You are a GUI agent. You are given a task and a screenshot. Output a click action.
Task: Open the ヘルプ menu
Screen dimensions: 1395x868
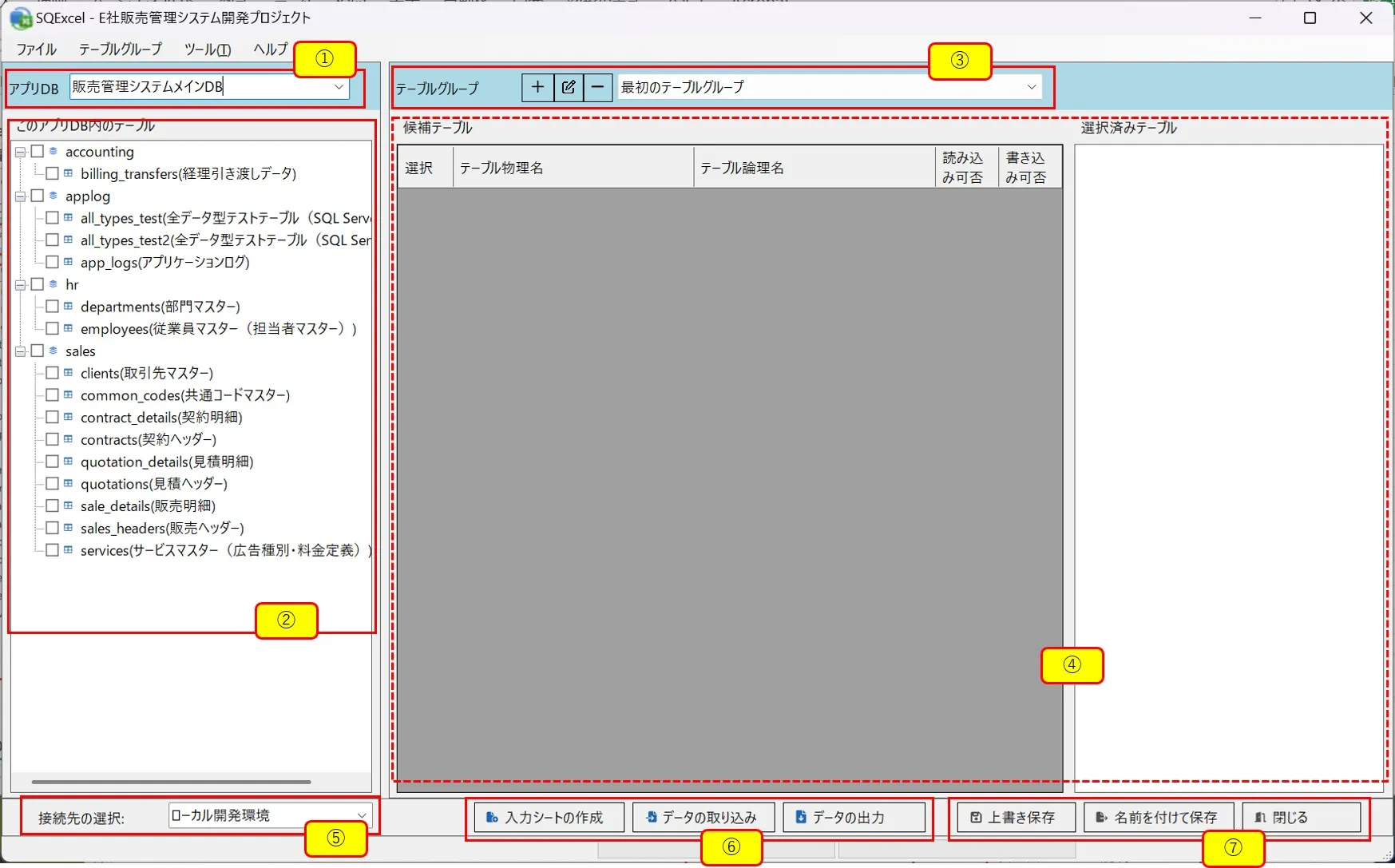point(270,50)
